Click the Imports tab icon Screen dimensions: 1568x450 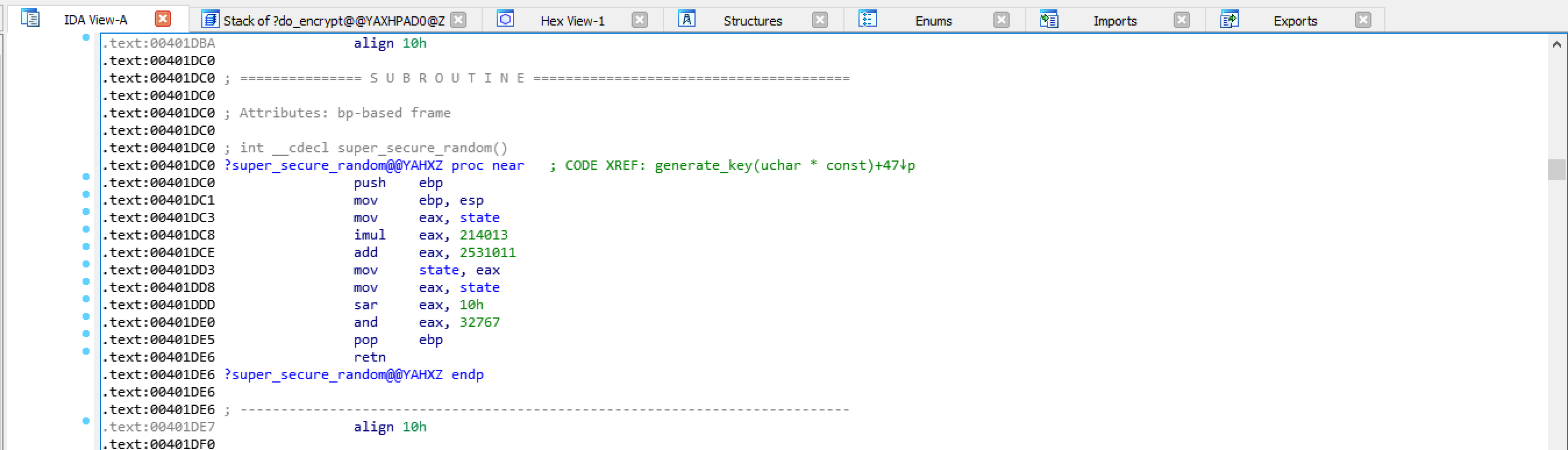(1049, 19)
